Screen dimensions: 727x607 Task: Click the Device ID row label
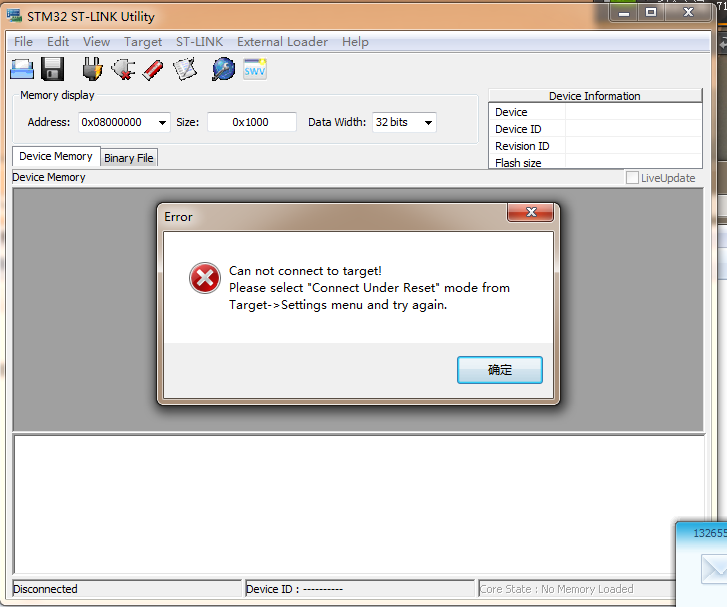click(518, 129)
